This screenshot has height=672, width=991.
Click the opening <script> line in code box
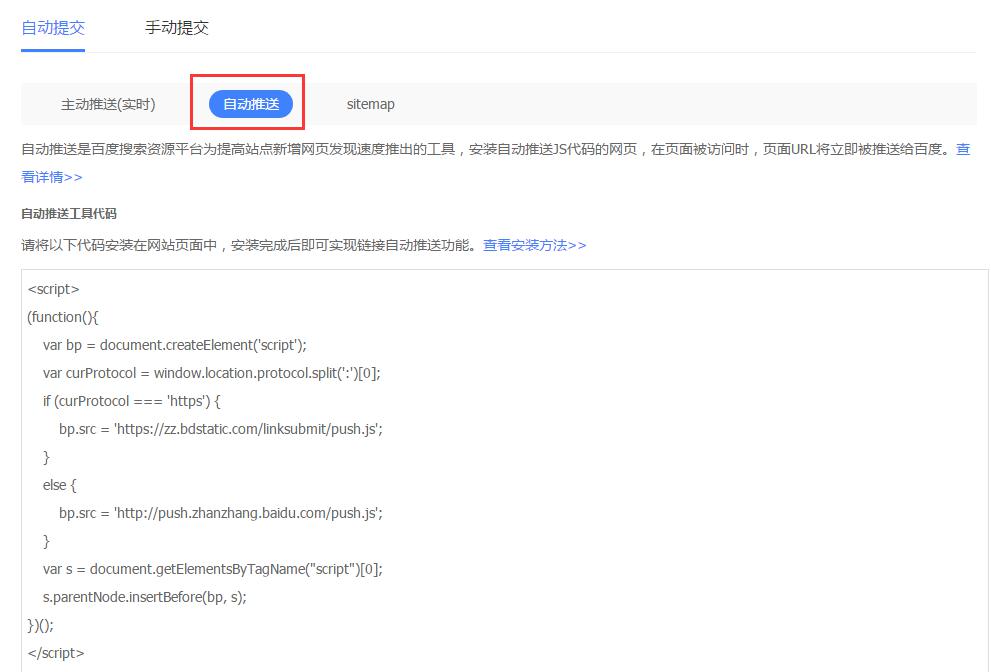tap(54, 290)
